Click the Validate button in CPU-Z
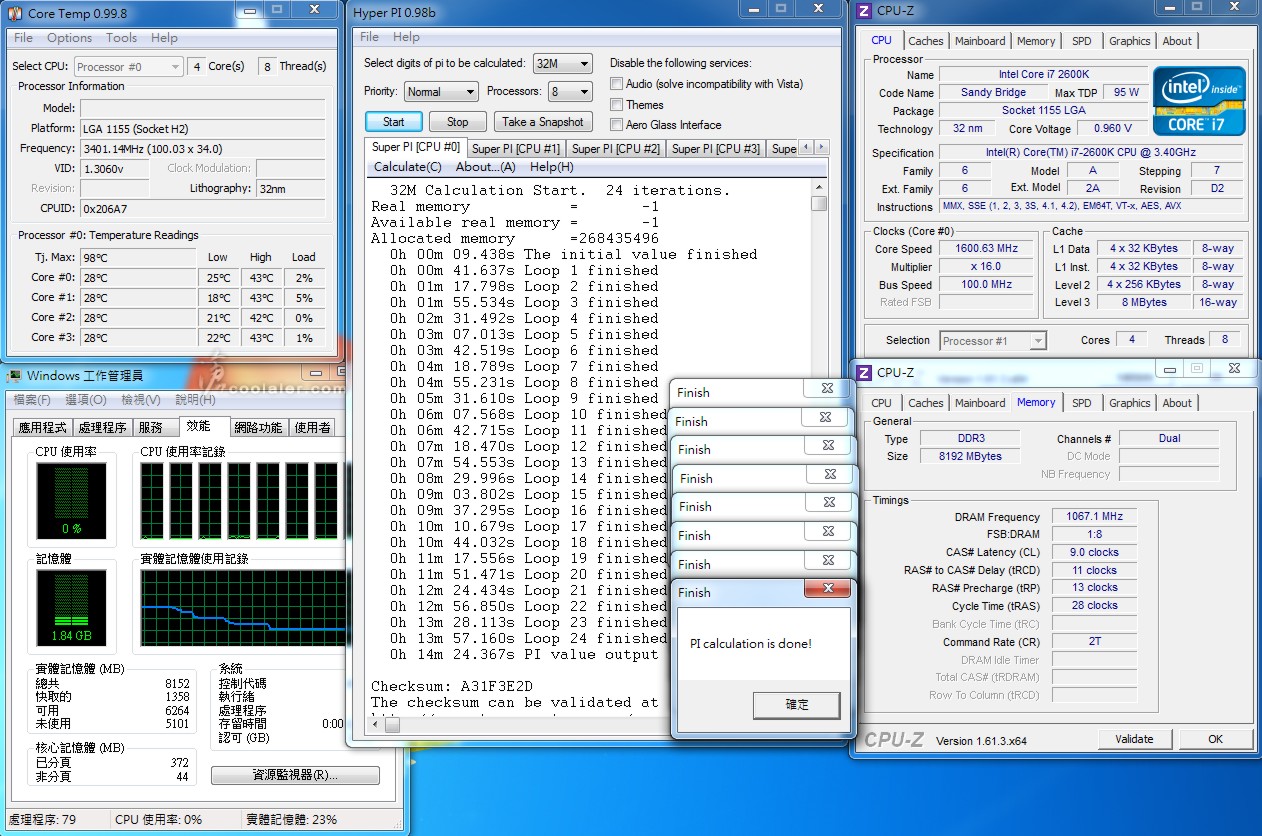 1134,739
